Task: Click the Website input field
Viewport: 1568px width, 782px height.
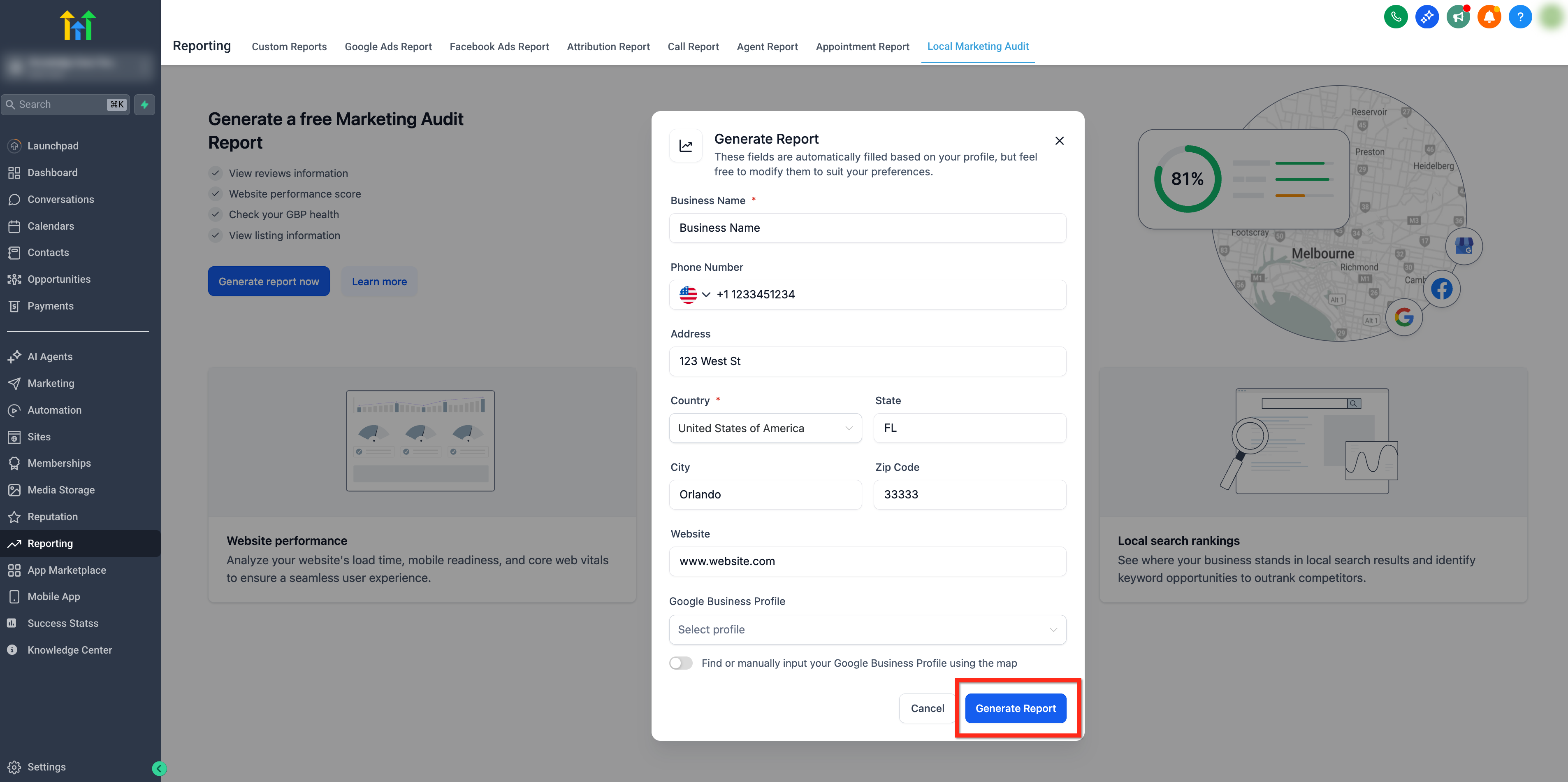Action: pyautogui.click(x=867, y=561)
